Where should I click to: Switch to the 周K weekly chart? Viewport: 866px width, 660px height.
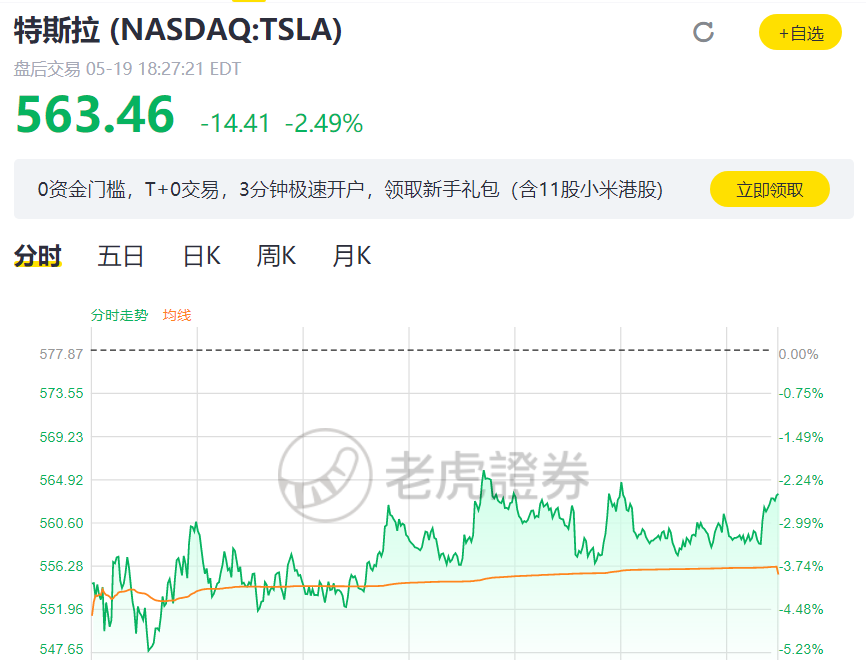(275, 255)
